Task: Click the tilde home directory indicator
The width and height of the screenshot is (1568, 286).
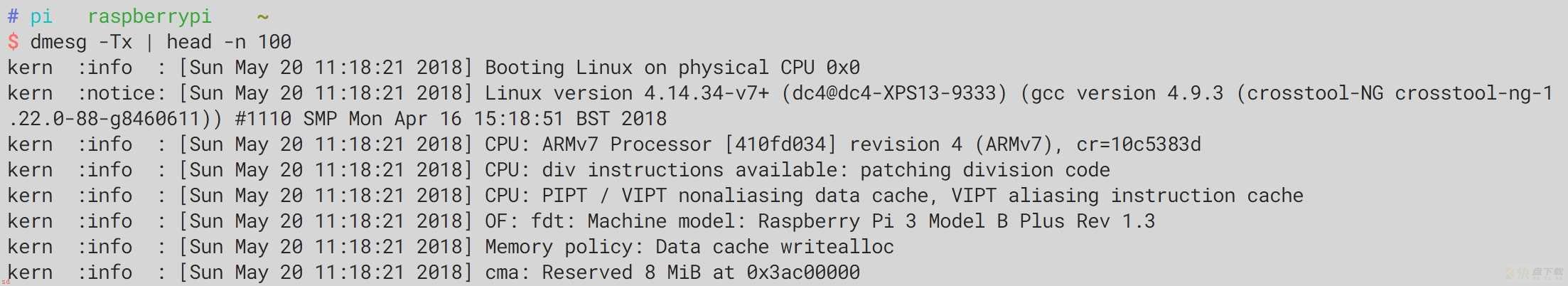Action: (263, 16)
